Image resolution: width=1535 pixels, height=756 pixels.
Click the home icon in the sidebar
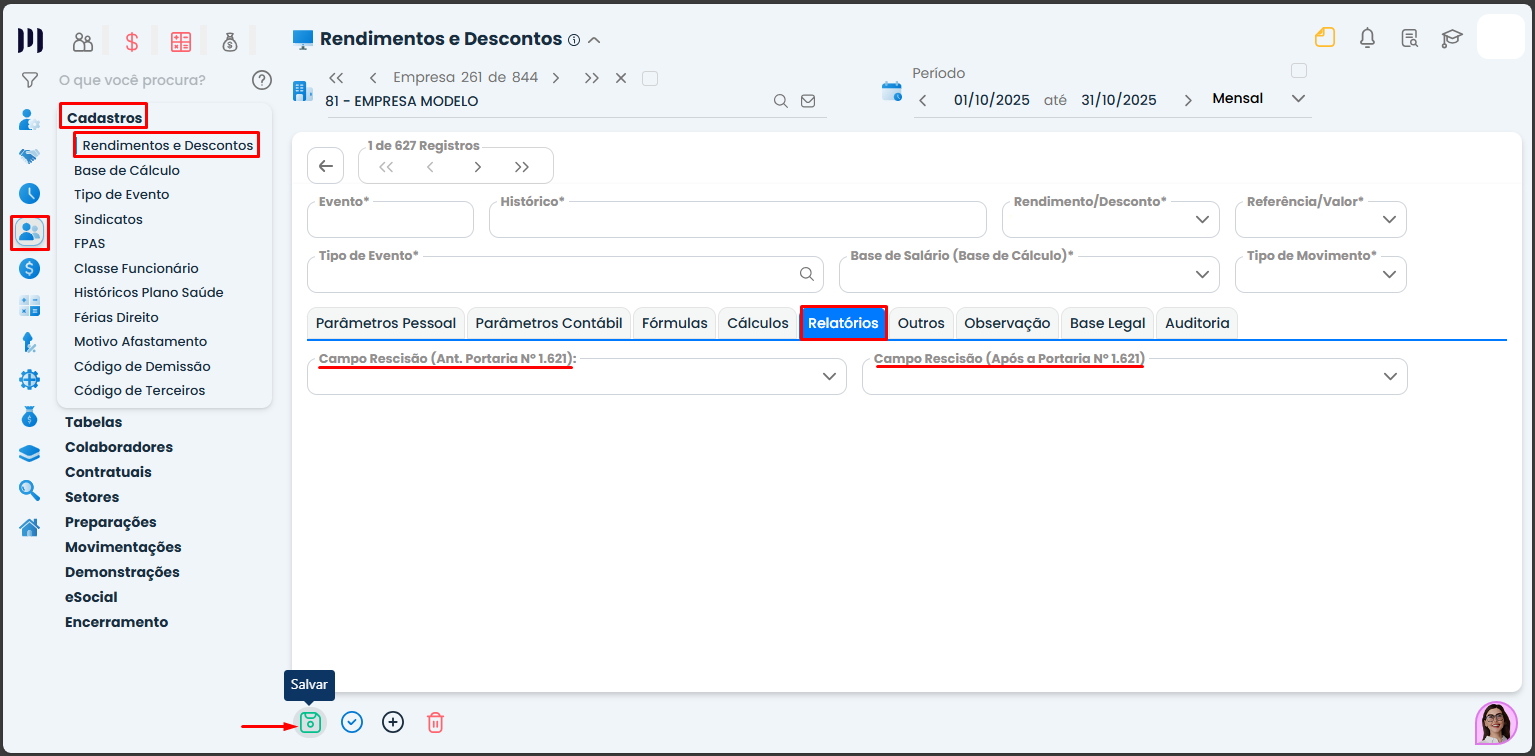pyautogui.click(x=30, y=527)
